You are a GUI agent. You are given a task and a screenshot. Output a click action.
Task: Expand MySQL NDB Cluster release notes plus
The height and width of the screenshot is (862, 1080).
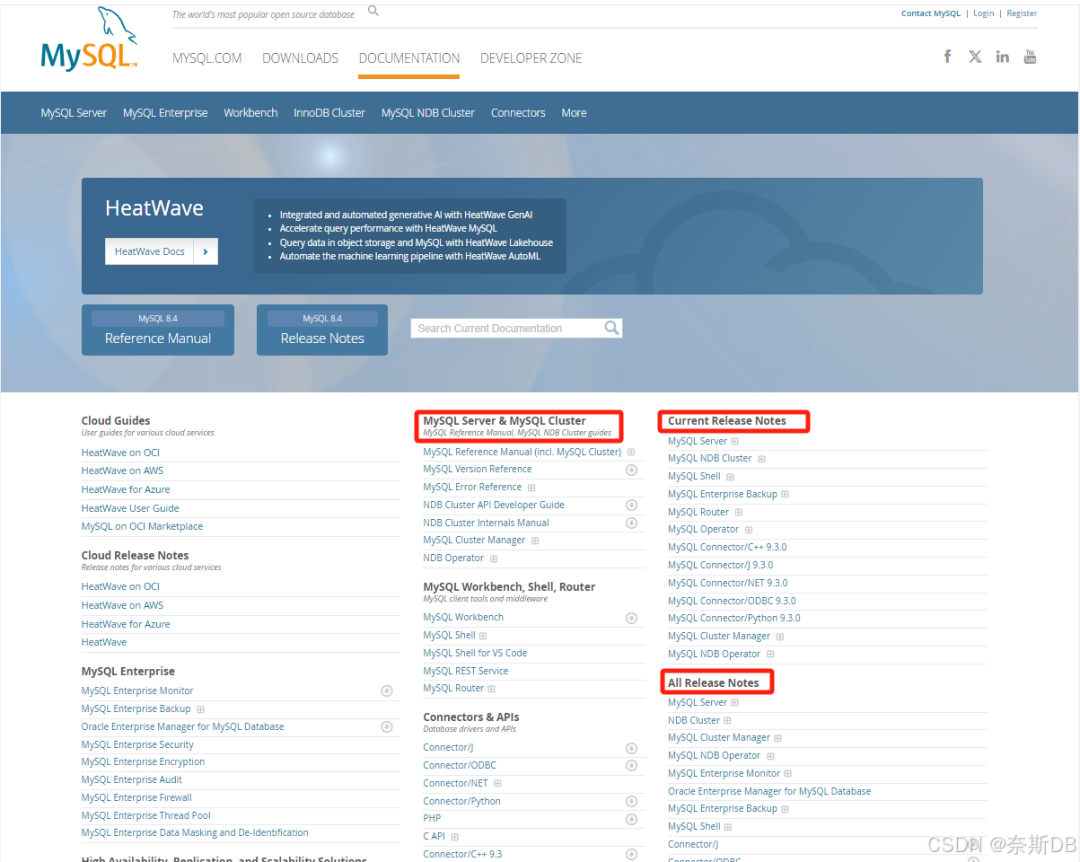tap(762, 459)
